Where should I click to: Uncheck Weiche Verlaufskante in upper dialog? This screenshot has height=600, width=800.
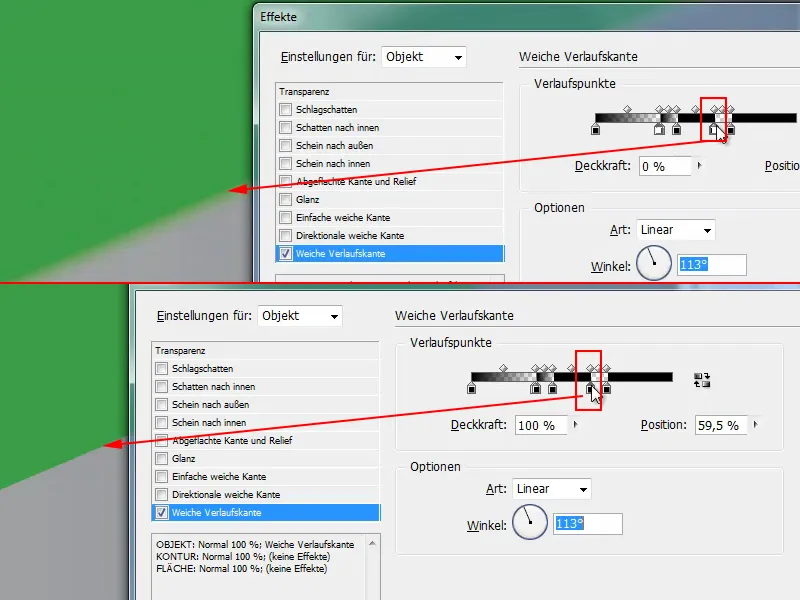(286, 254)
